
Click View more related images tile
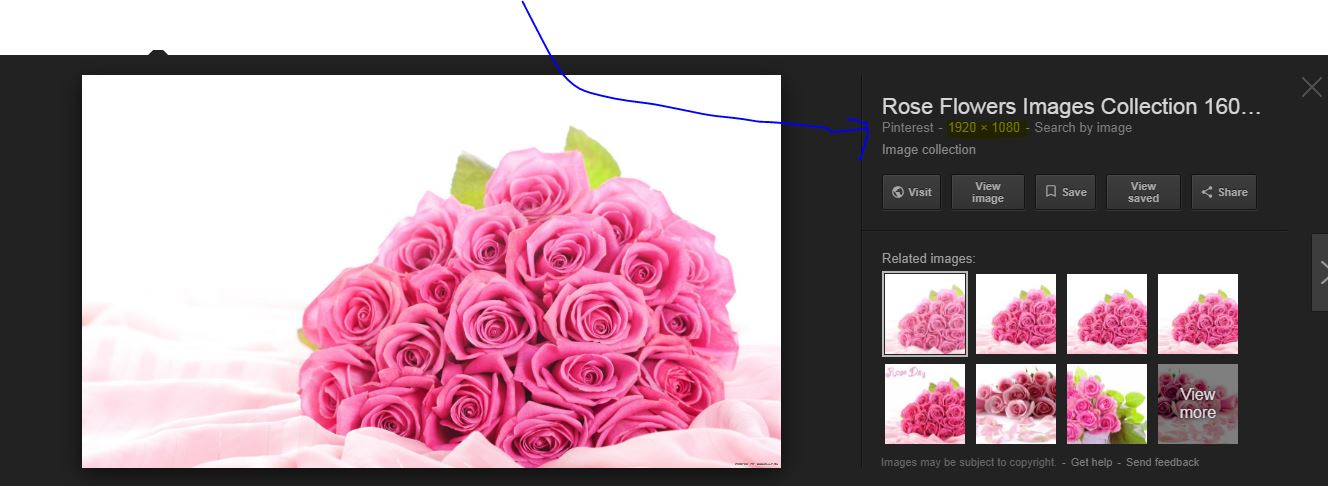click(1198, 404)
